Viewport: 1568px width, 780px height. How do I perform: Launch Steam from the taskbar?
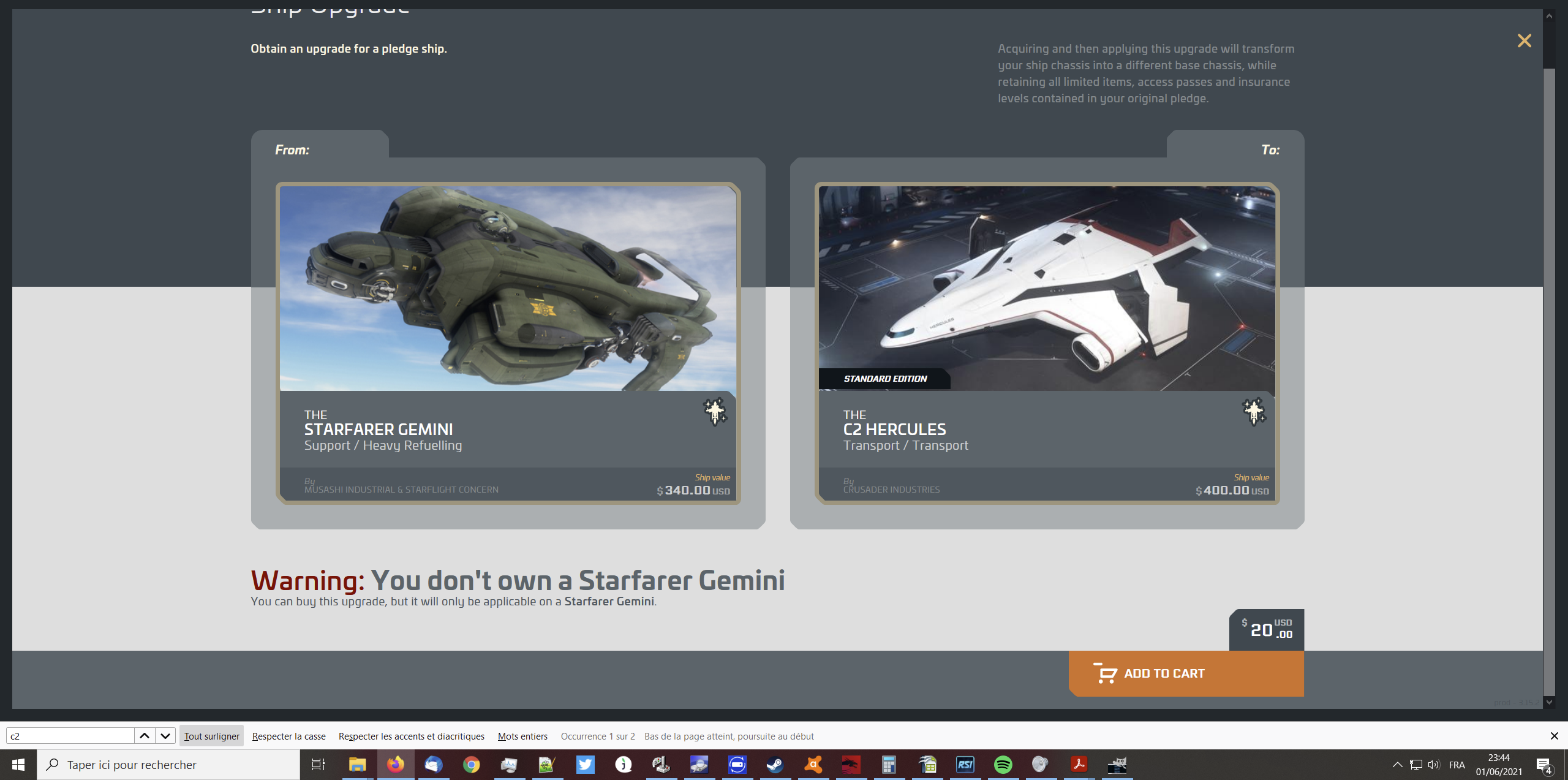click(775, 765)
